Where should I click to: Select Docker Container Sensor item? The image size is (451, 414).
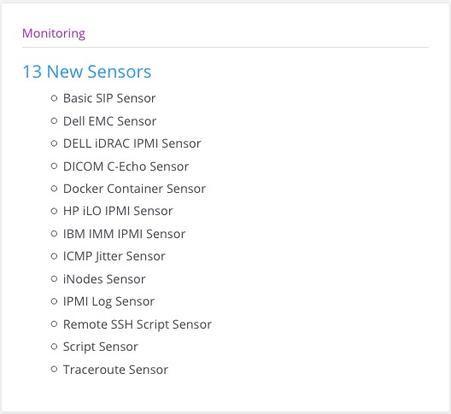(134, 189)
